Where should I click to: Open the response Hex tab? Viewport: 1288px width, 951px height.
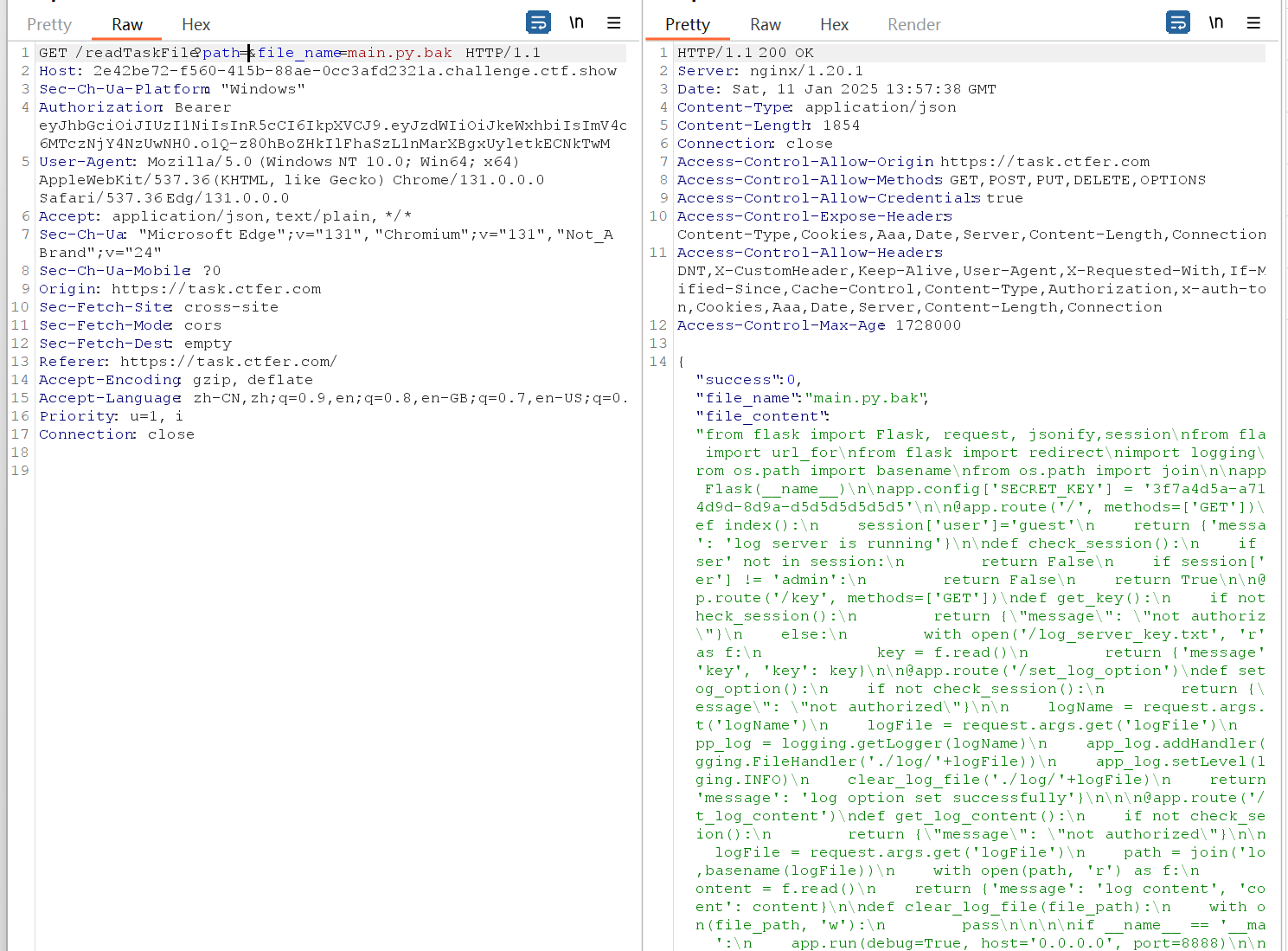tap(835, 24)
